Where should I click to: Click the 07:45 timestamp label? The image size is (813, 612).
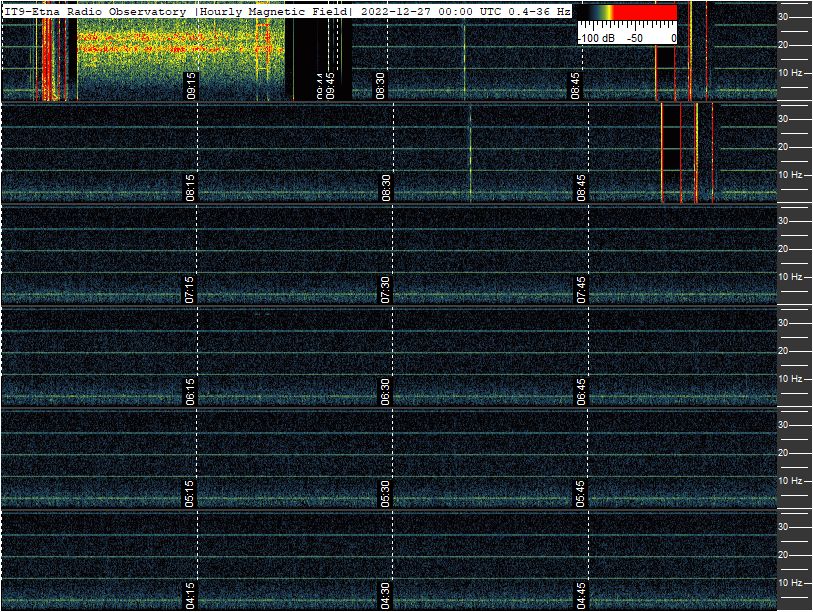(x=581, y=289)
